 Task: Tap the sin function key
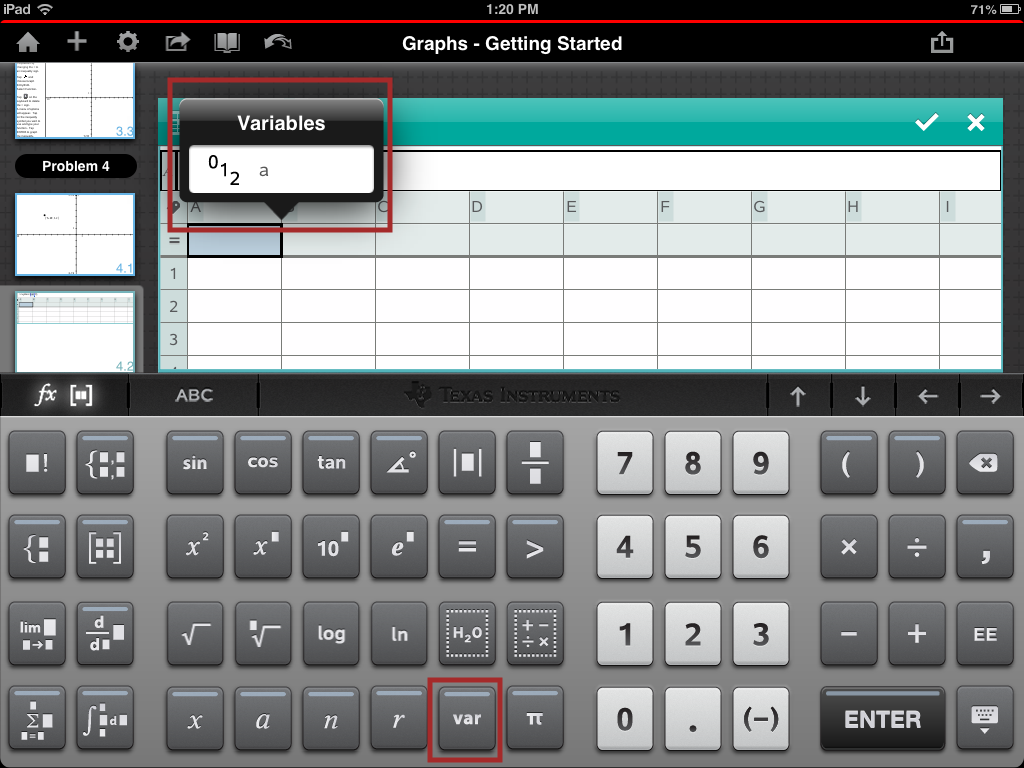point(195,462)
